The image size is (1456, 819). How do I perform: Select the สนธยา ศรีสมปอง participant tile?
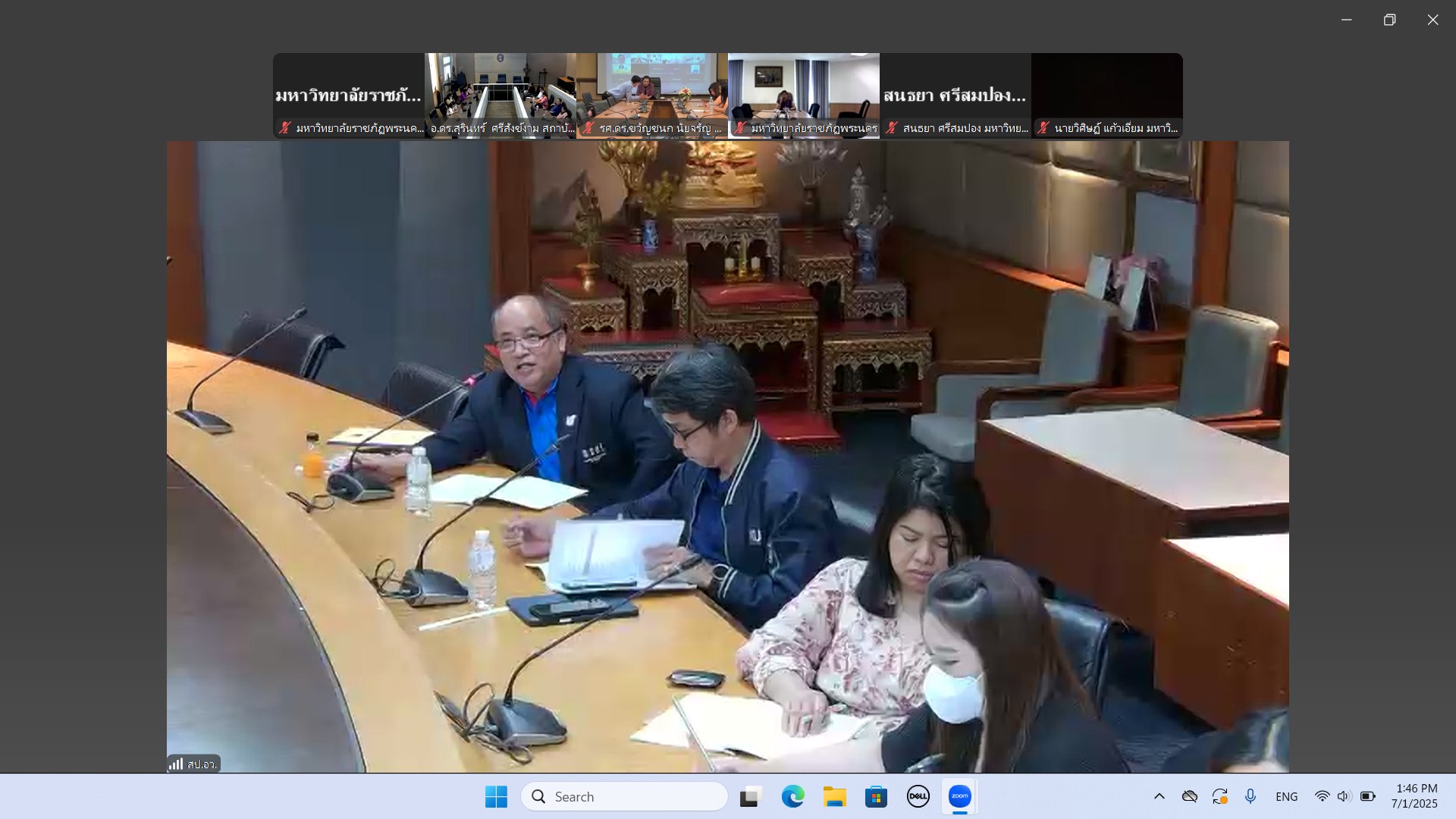pyautogui.click(x=955, y=96)
